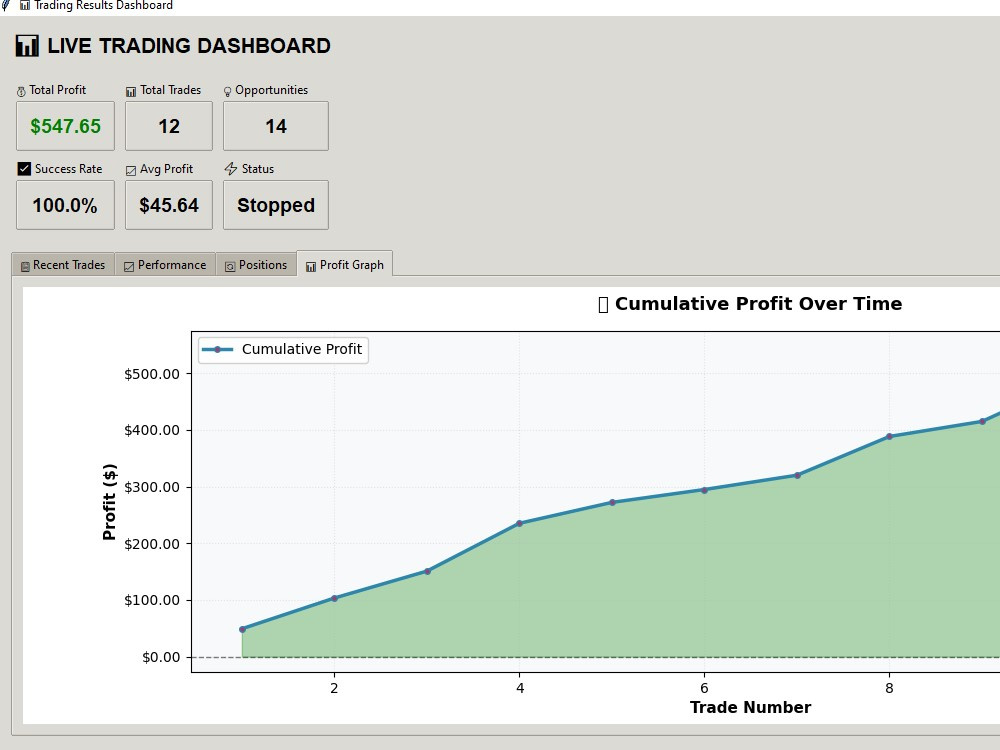Click the Performance tab chart icon

click(x=129, y=267)
